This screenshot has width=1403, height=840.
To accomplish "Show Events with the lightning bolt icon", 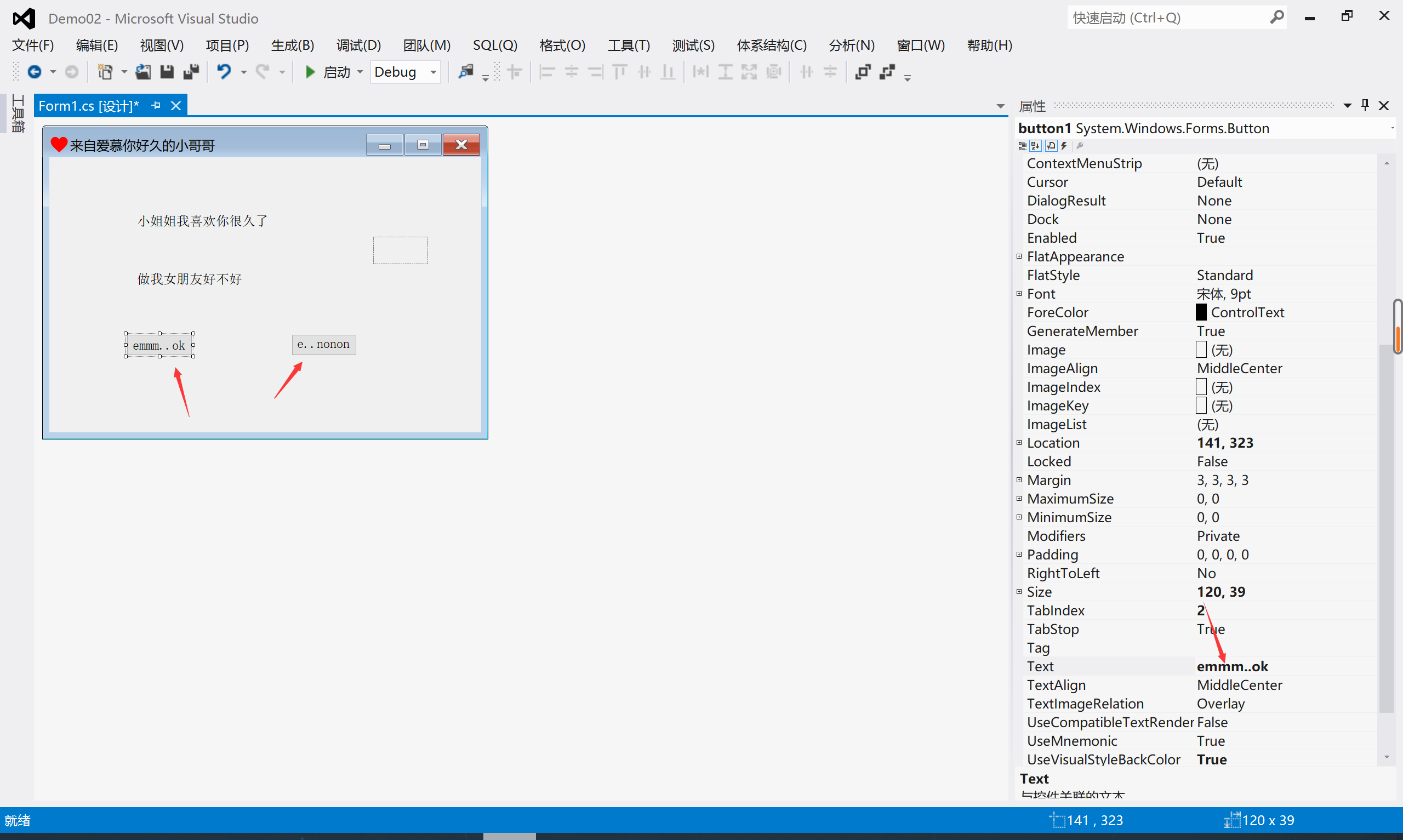I will coord(1064,146).
